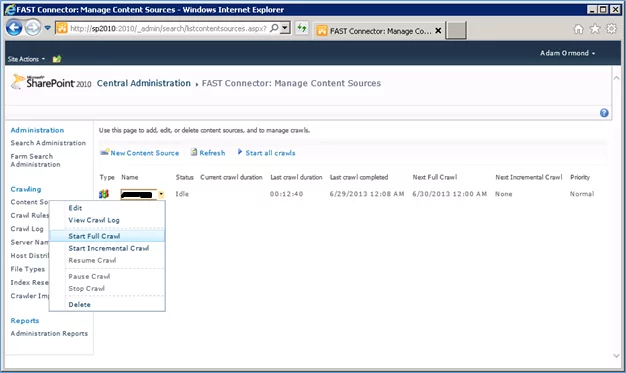The width and height of the screenshot is (626, 373).
Task: Open Farm Search Administration link
Action: coord(35,160)
